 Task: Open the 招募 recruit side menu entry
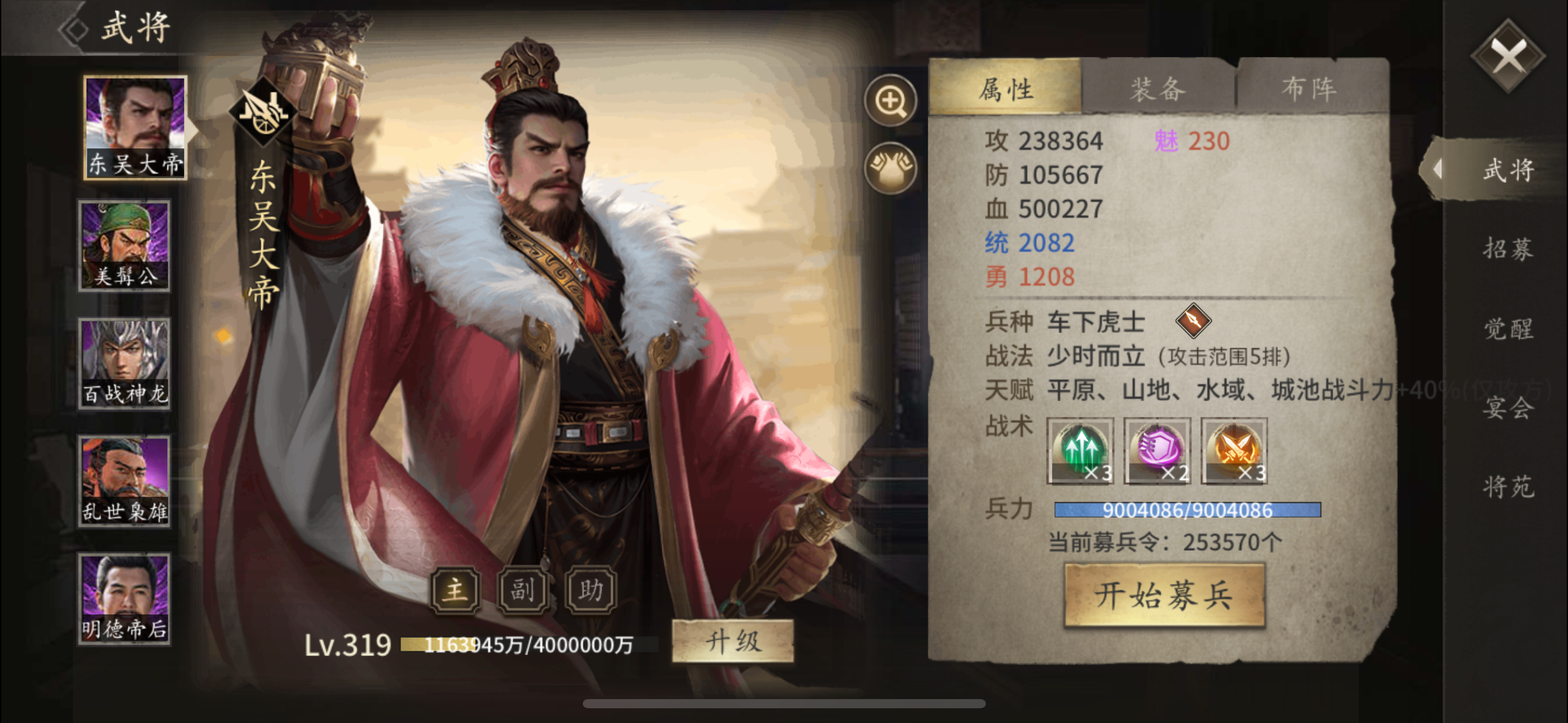pyautogui.click(x=1508, y=248)
